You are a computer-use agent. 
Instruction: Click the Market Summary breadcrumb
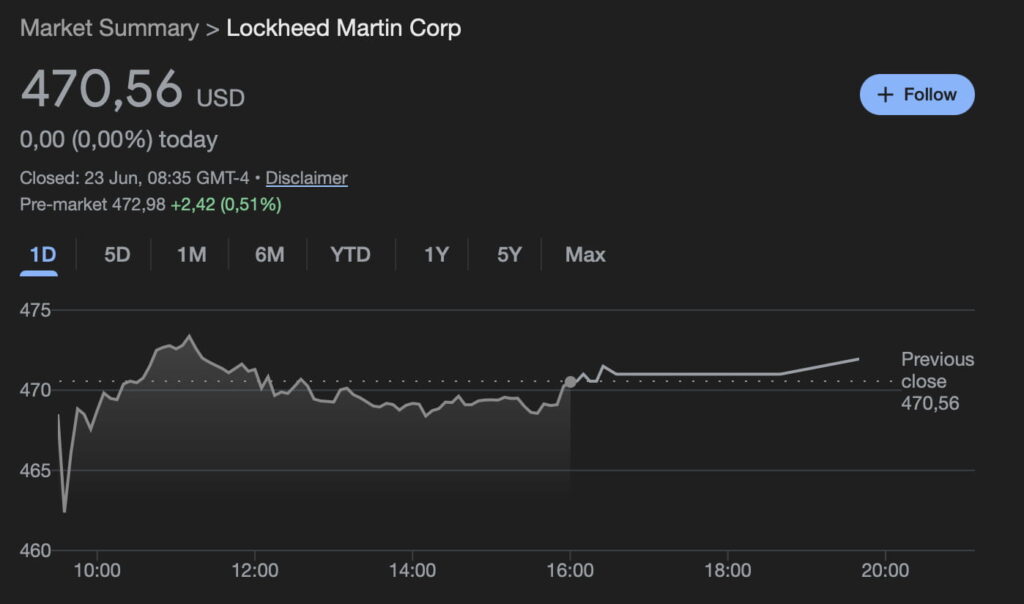[109, 28]
